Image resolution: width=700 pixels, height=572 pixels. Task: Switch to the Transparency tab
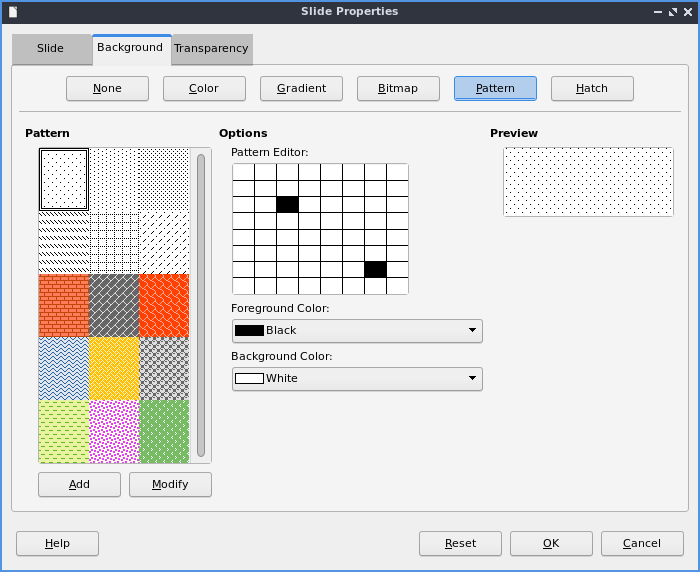point(211,49)
